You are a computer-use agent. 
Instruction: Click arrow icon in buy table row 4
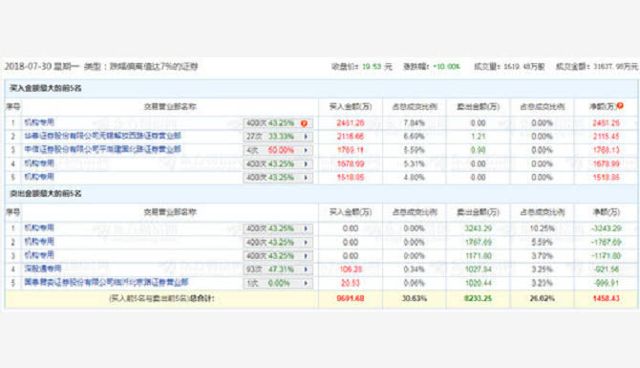(306, 164)
